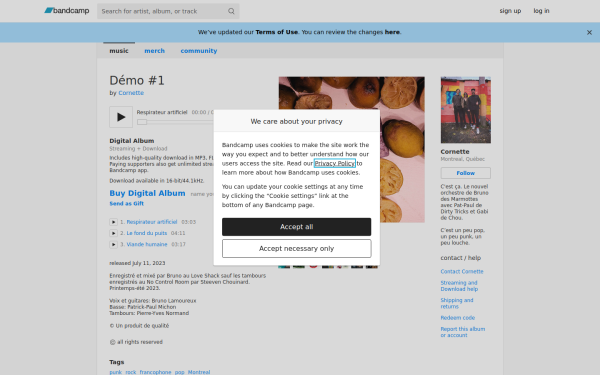Click Accept necessary only button
Viewport: 600px width, 375px height.
(297, 248)
